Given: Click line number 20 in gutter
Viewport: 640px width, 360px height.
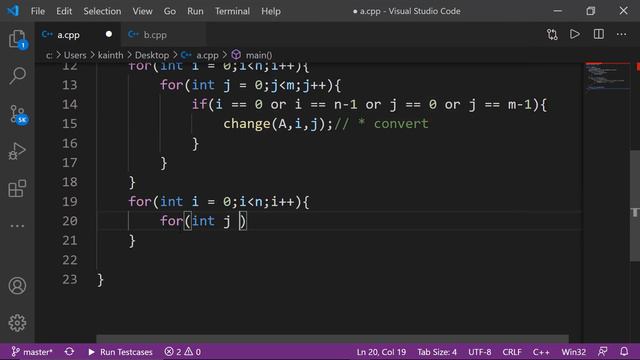Looking at the screenshot, I should pos(69,221).
